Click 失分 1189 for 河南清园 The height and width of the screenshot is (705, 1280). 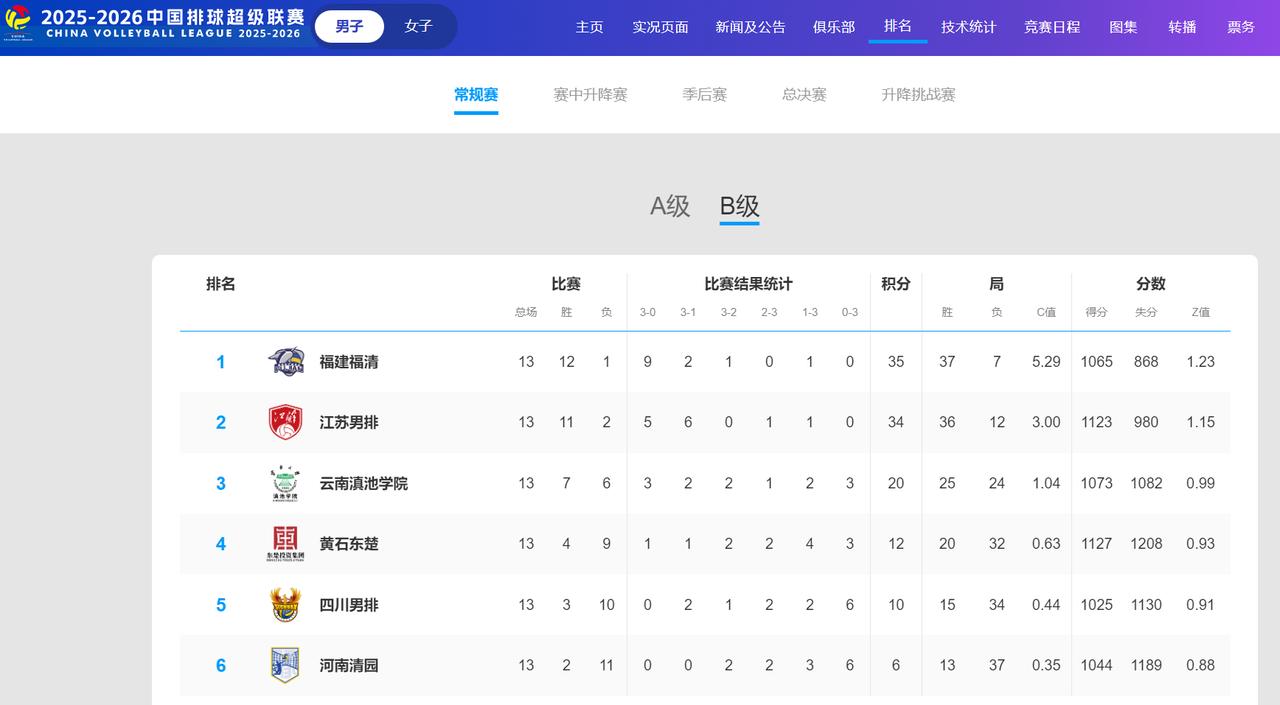1147,665
